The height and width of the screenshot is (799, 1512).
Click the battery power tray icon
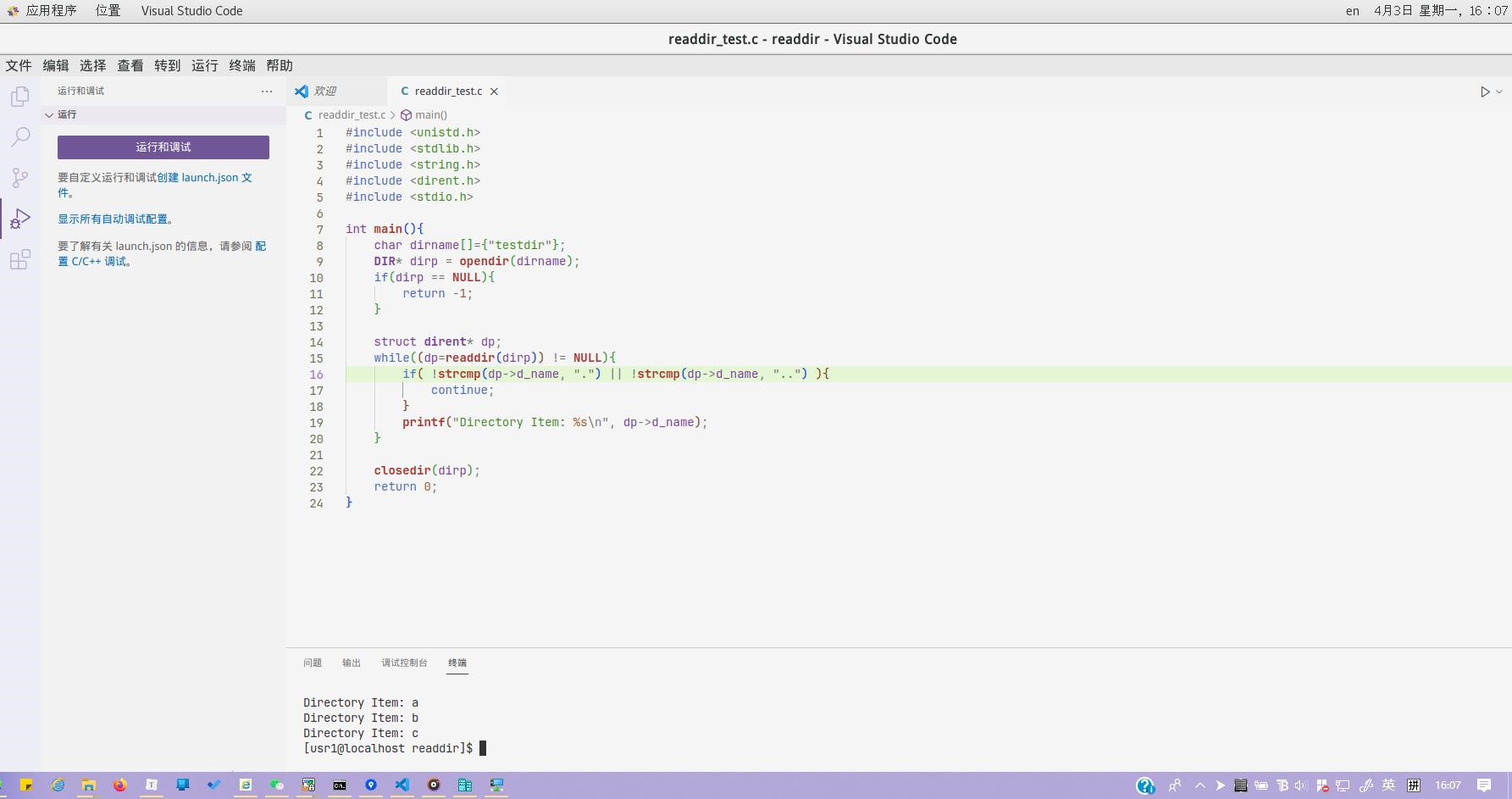(1261, 785)
